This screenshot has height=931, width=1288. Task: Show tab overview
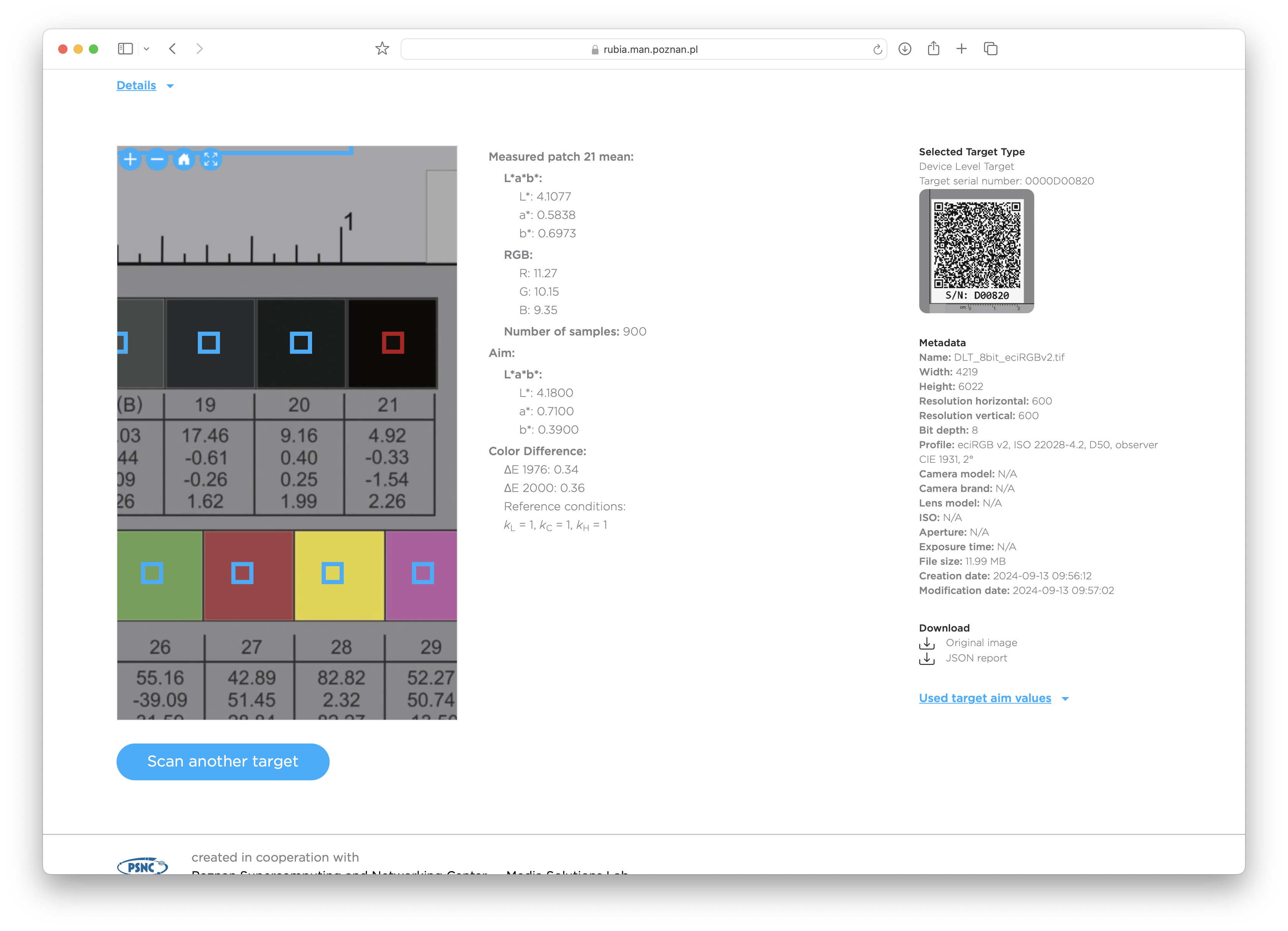tap(991, 49)
